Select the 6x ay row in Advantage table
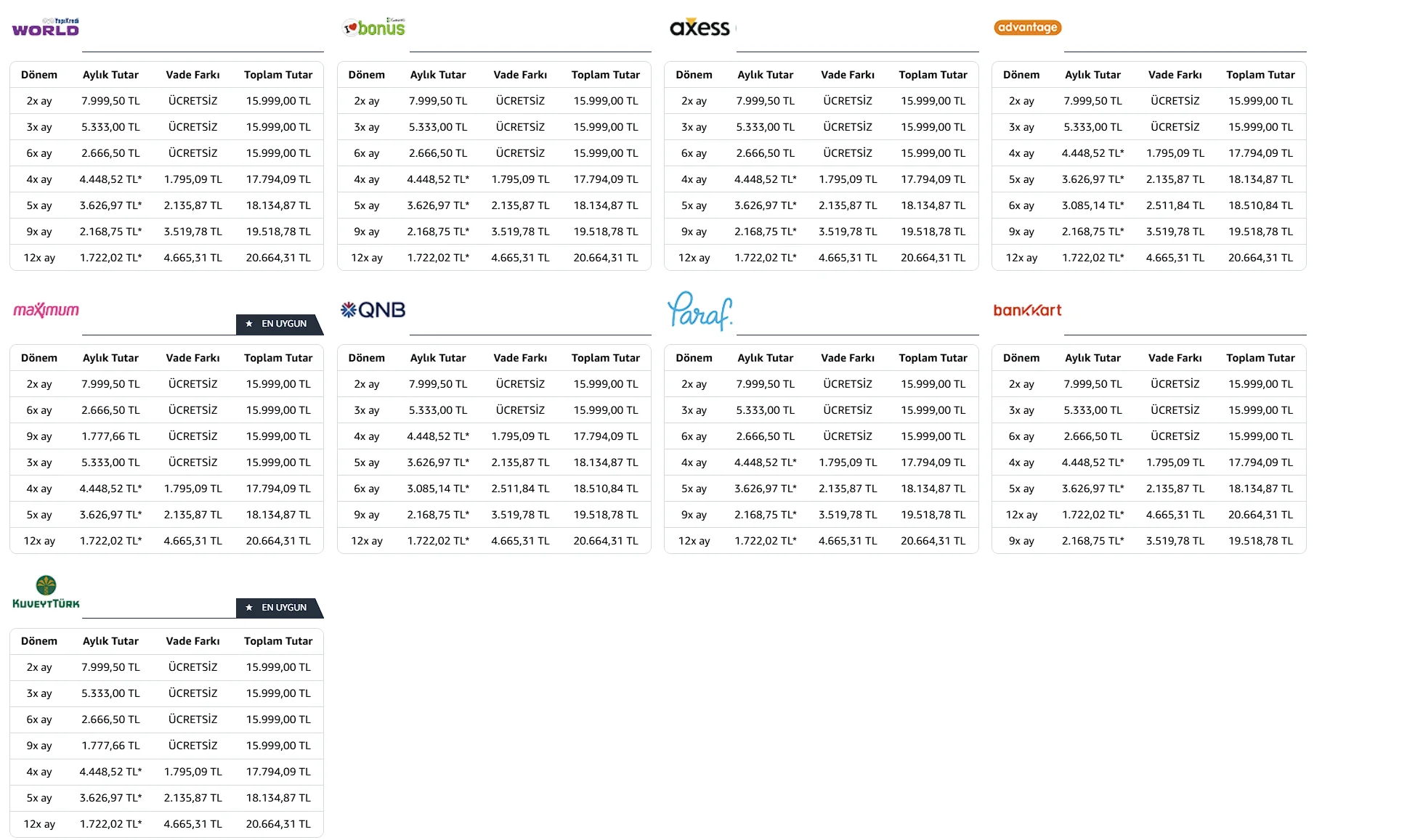 pyautogui.click(x=1148, y=205)
